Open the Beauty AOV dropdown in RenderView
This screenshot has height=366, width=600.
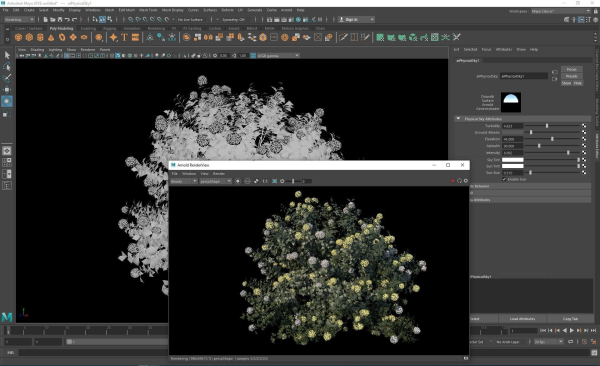click(184, 181)
